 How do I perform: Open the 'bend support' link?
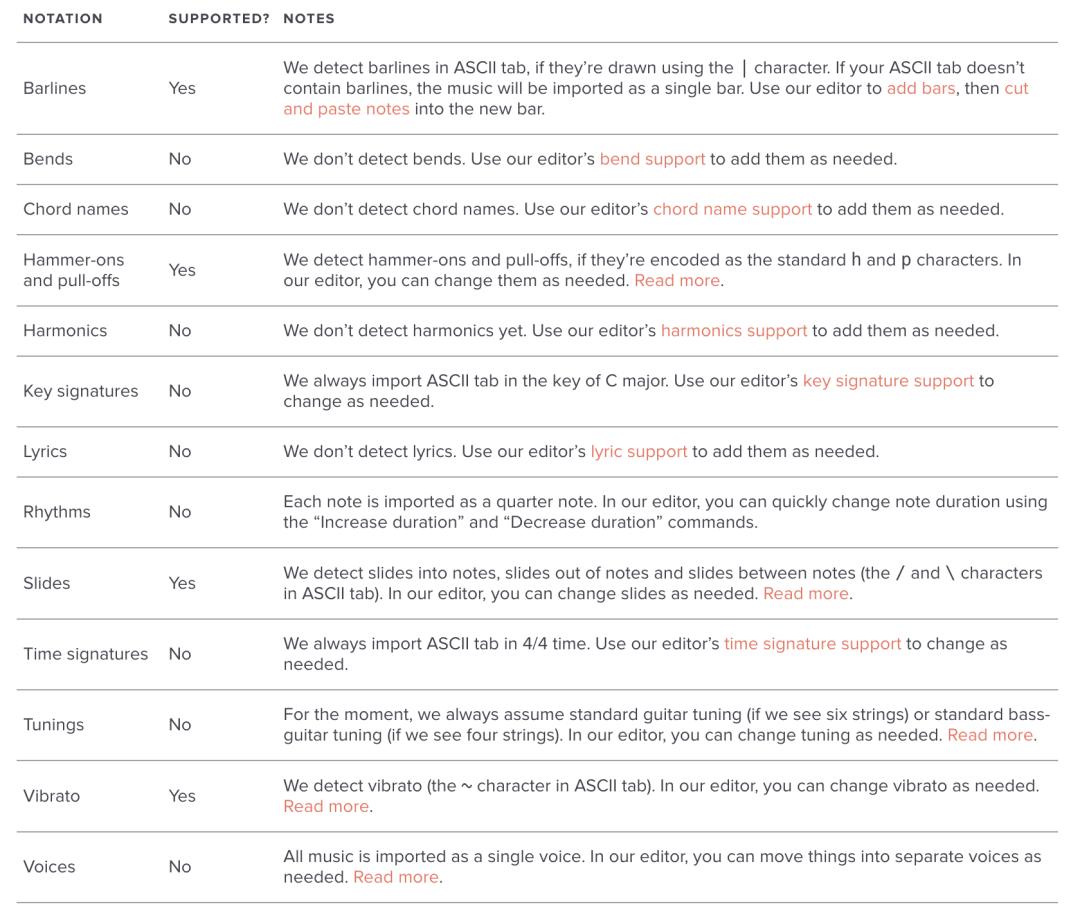pyautogui.click(x=652, y=159)
